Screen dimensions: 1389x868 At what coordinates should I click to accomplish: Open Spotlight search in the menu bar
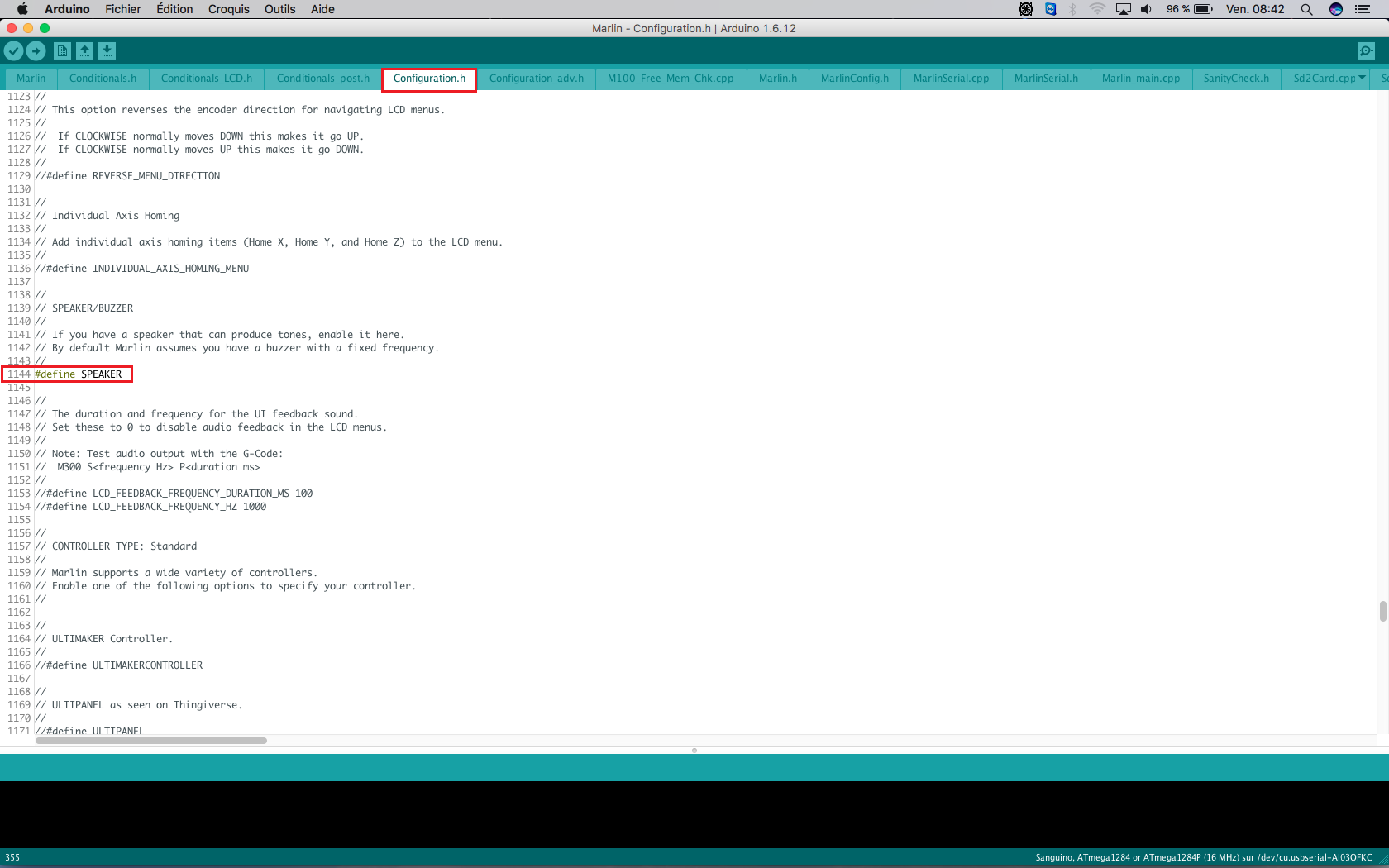point(1306,9)
